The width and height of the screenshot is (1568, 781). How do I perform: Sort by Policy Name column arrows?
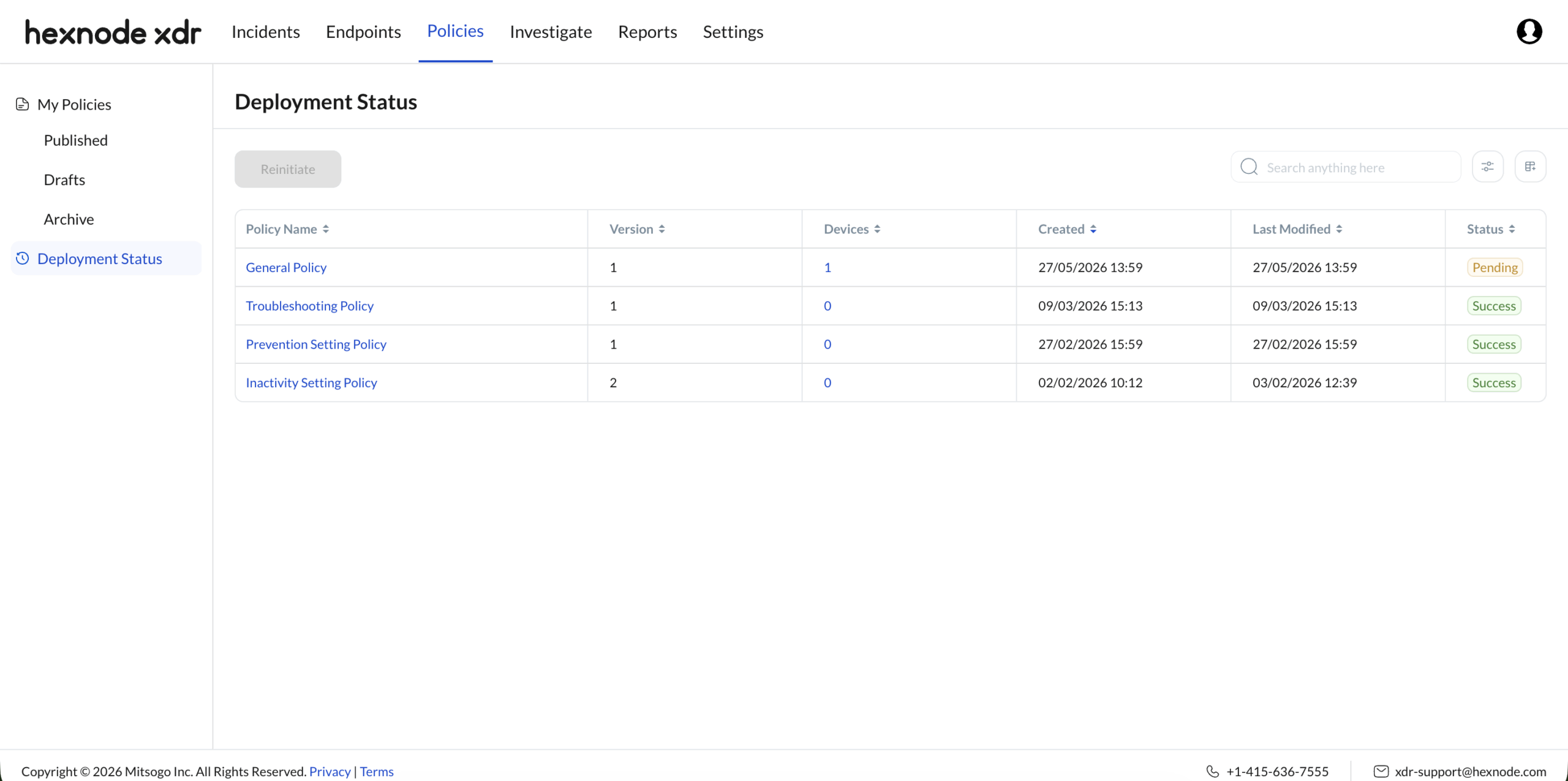326,229
